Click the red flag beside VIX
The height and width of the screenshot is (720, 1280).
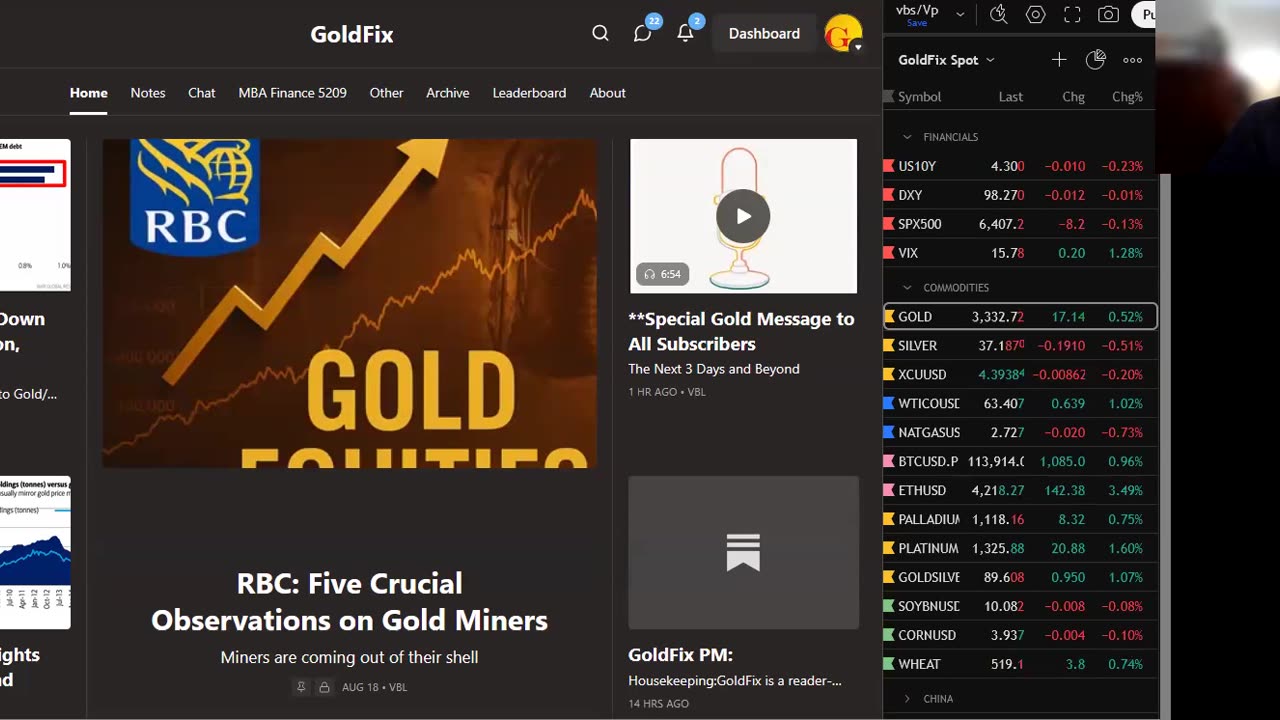888,253
